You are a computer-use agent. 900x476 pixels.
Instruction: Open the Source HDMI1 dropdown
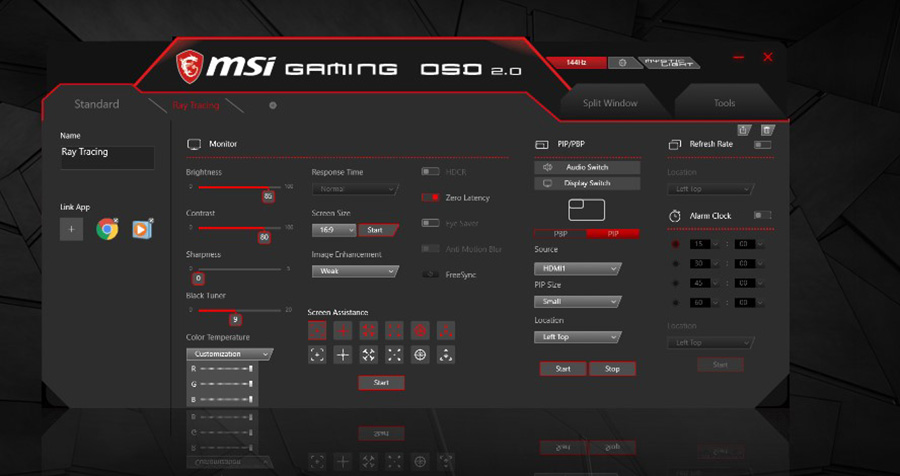(577, 269)
